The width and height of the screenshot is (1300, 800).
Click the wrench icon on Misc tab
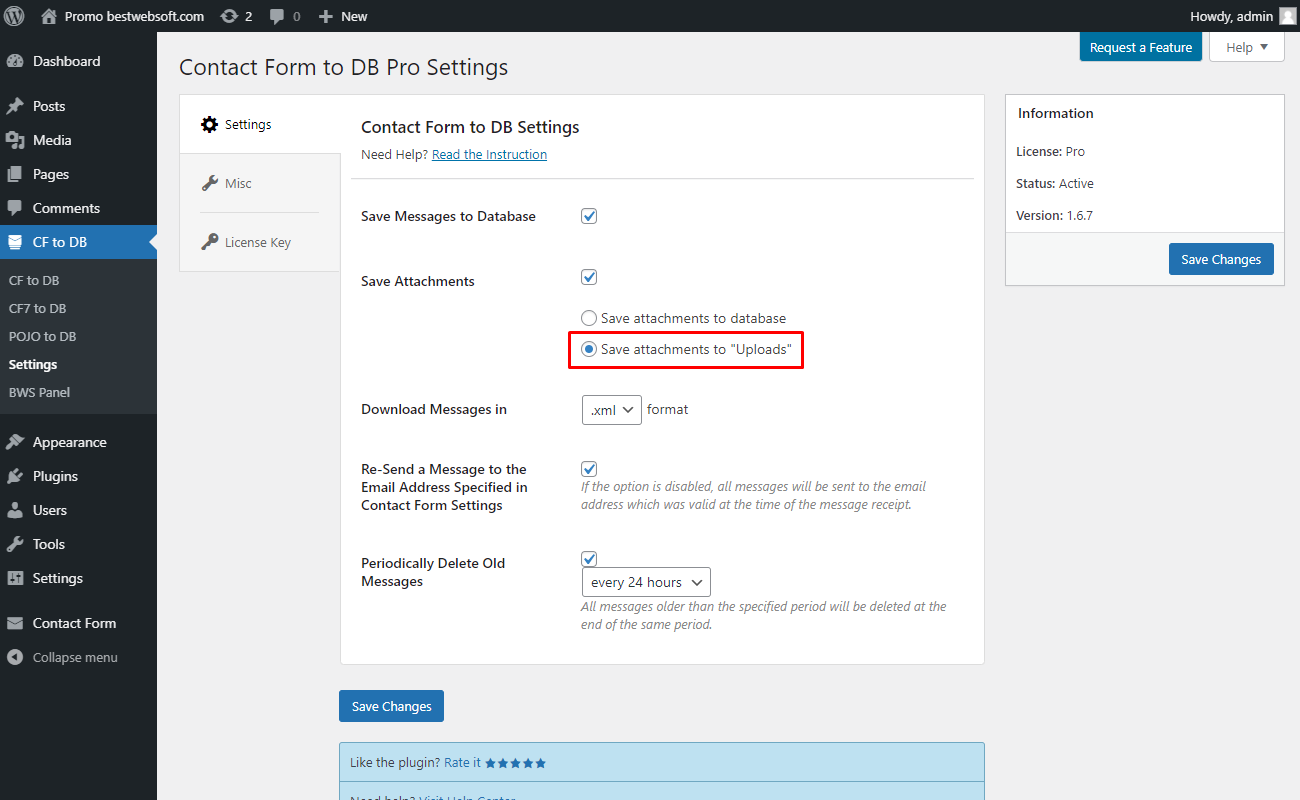point(209,183)
